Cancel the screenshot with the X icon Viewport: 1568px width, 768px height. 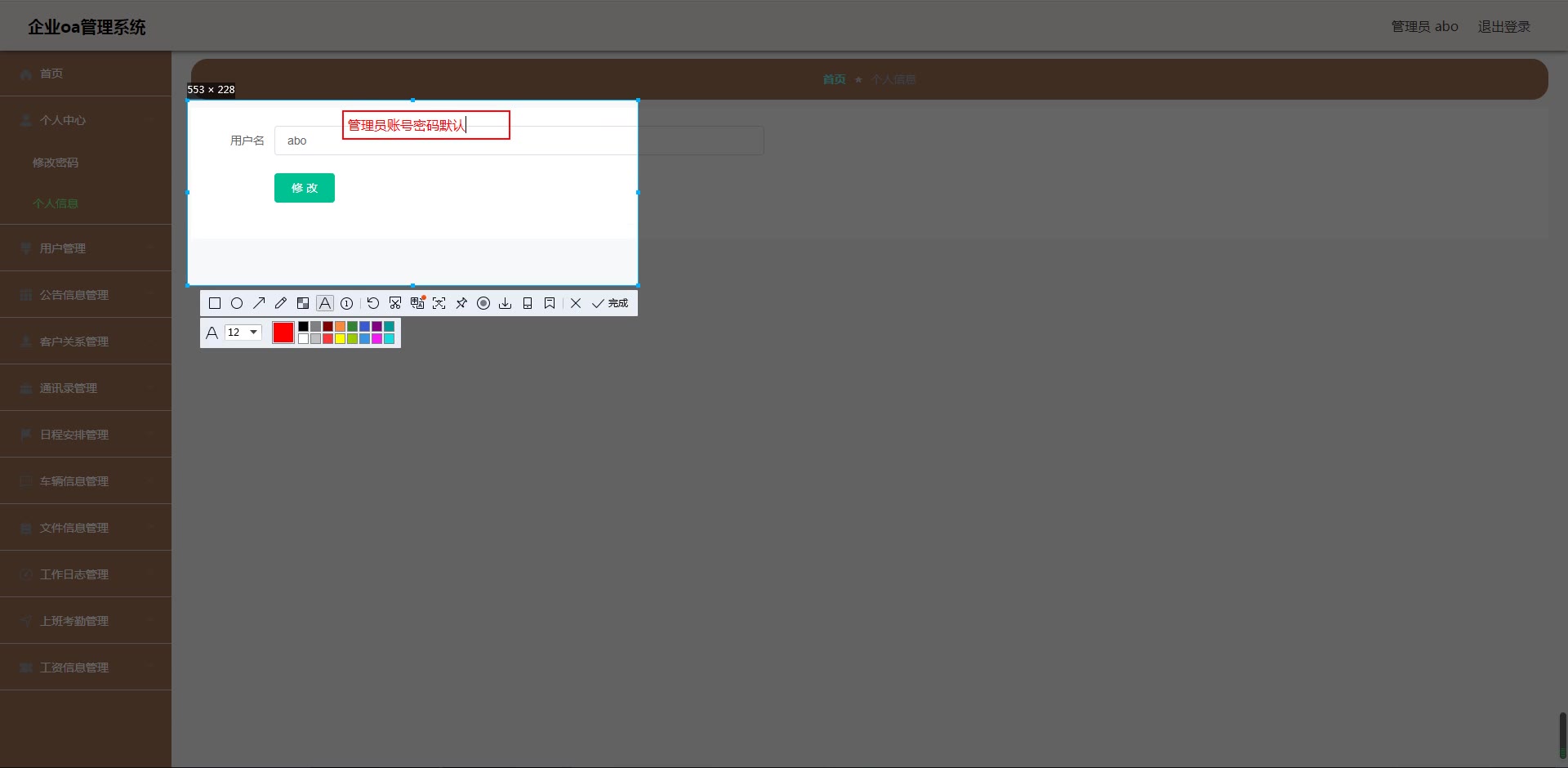576,303
